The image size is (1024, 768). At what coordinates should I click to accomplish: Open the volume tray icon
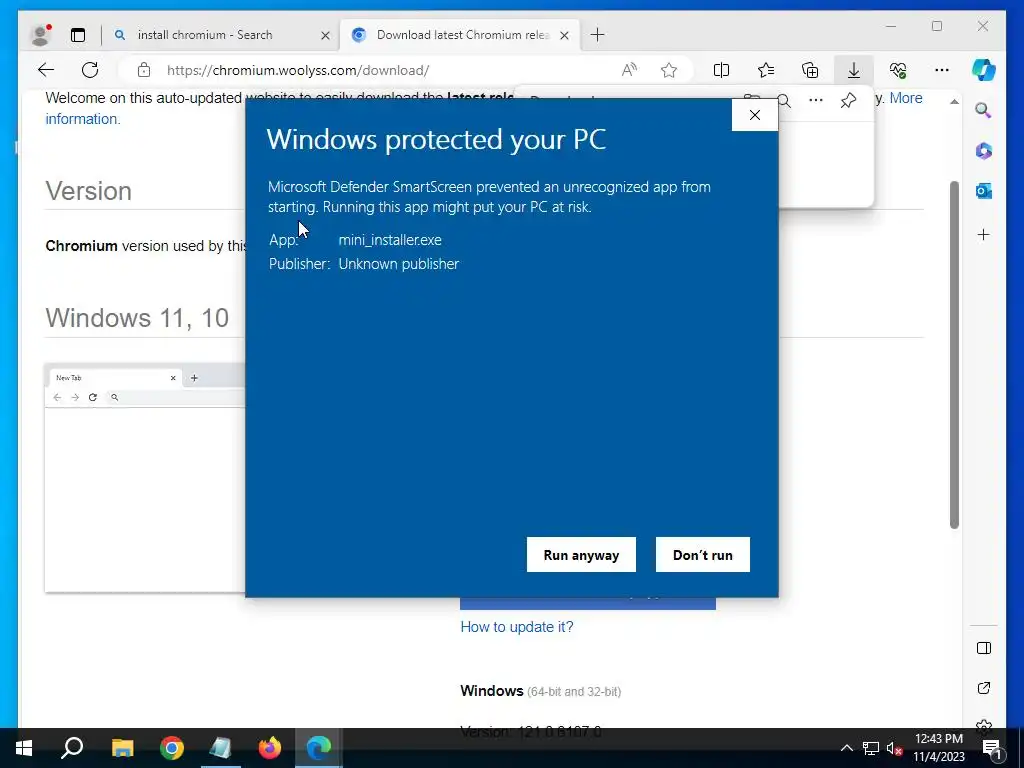pos(894,748)
